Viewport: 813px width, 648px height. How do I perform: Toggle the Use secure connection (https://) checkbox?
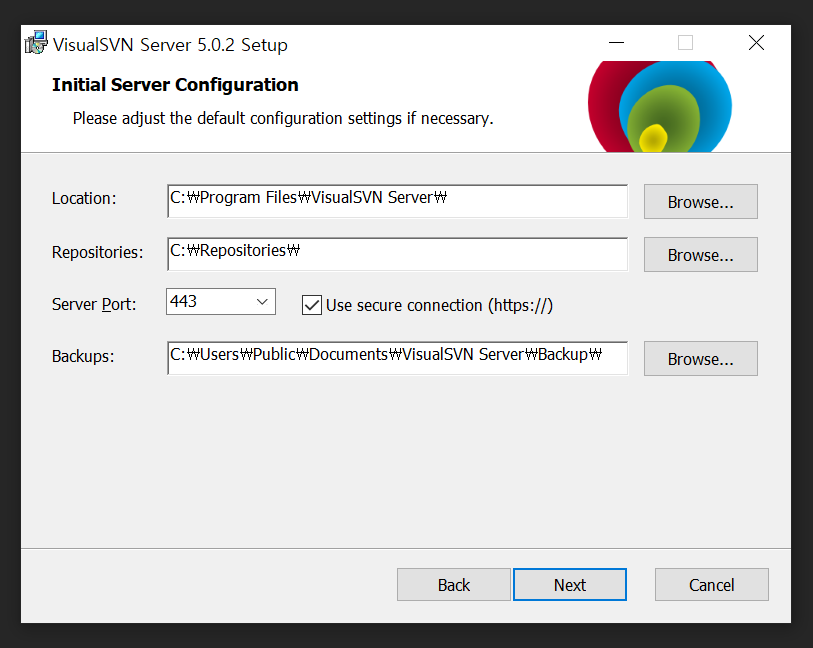coord(312,305)
